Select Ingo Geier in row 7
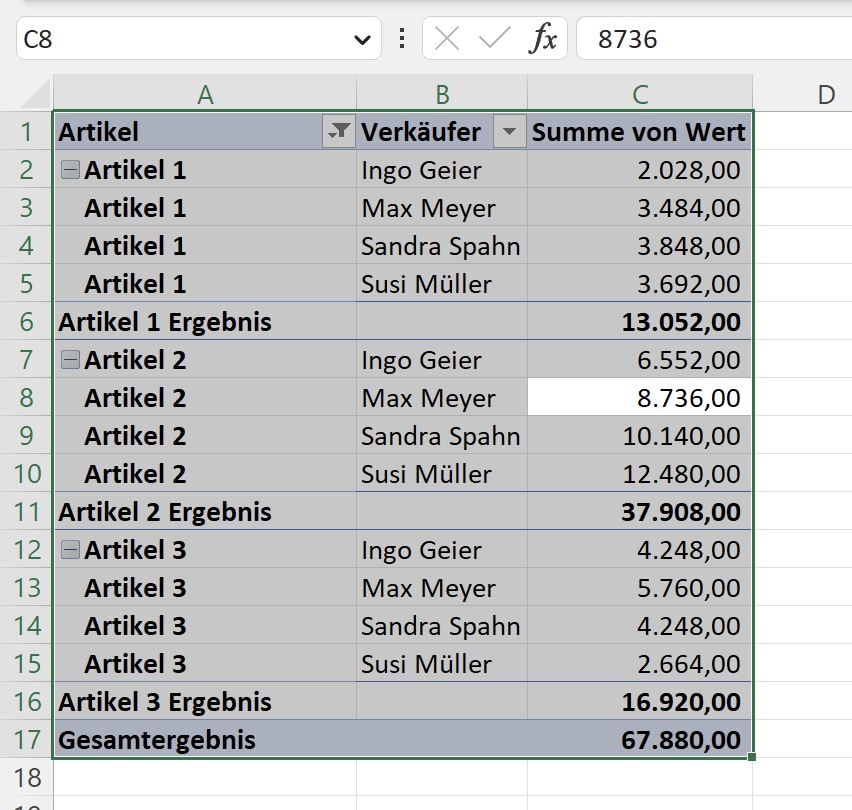 click(x=442, y=360)
